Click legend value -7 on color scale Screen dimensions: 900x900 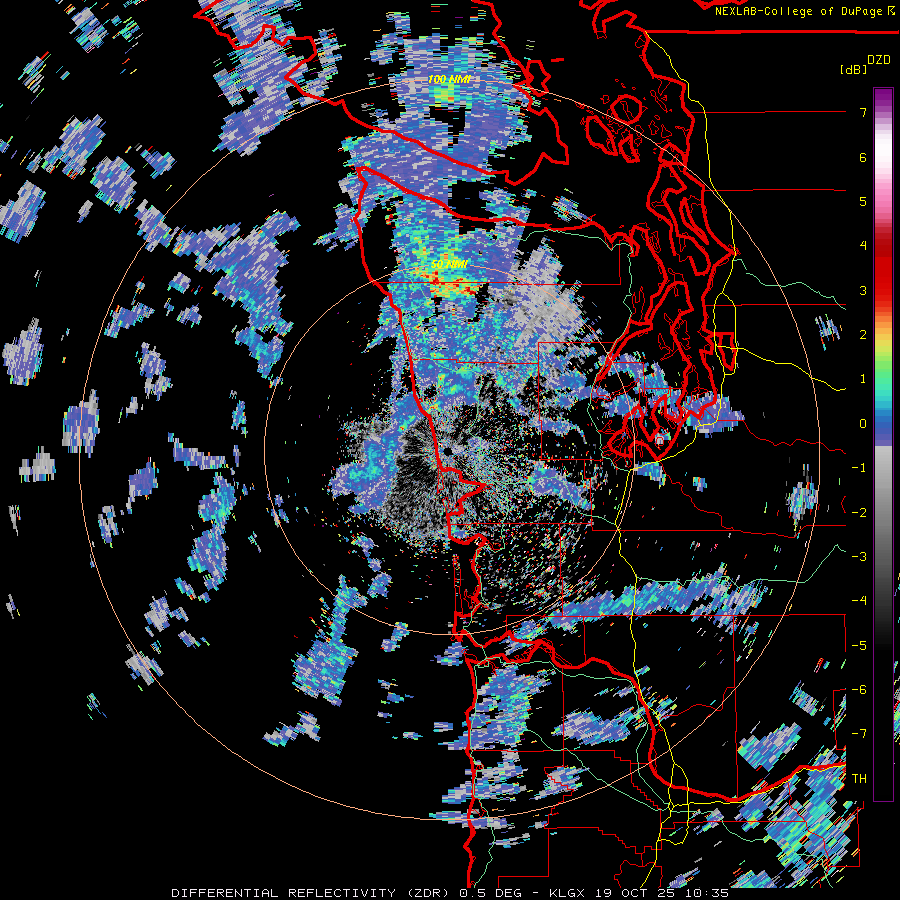click(859, 734)
